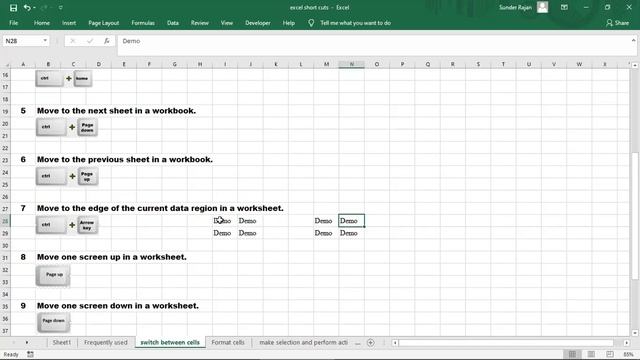
Task: Click the Sunder Rajan account picture
Action: pyautogui.click(x=542, y=7)
